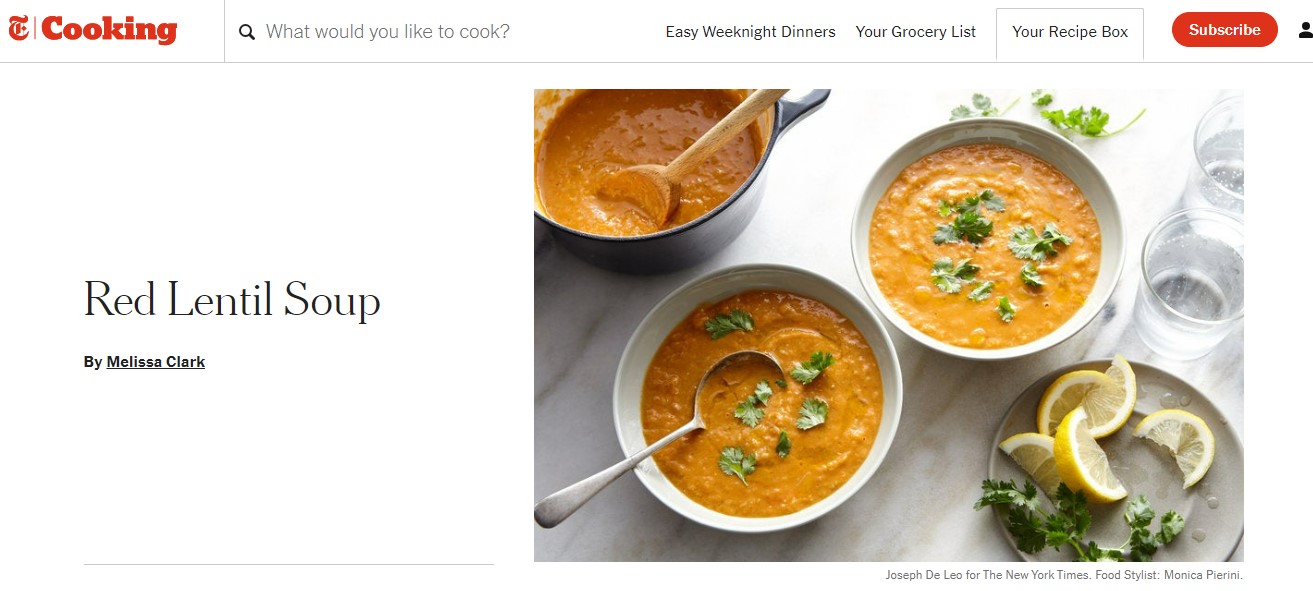Open the user account profile icon
The image size is (1313, 591).
coord(1305,31)
